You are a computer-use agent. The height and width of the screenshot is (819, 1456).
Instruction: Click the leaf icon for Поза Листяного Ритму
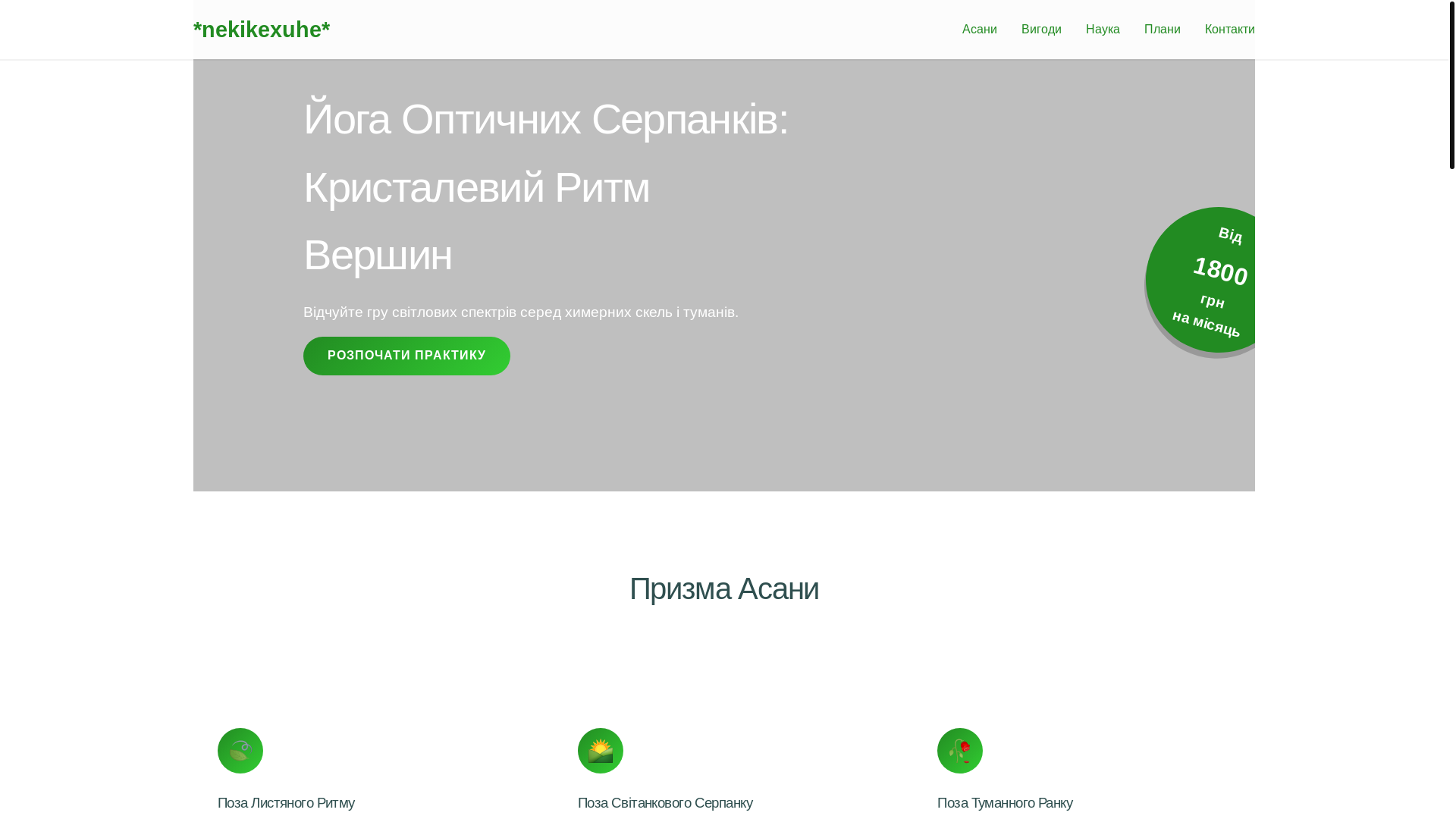coord(240,751)
